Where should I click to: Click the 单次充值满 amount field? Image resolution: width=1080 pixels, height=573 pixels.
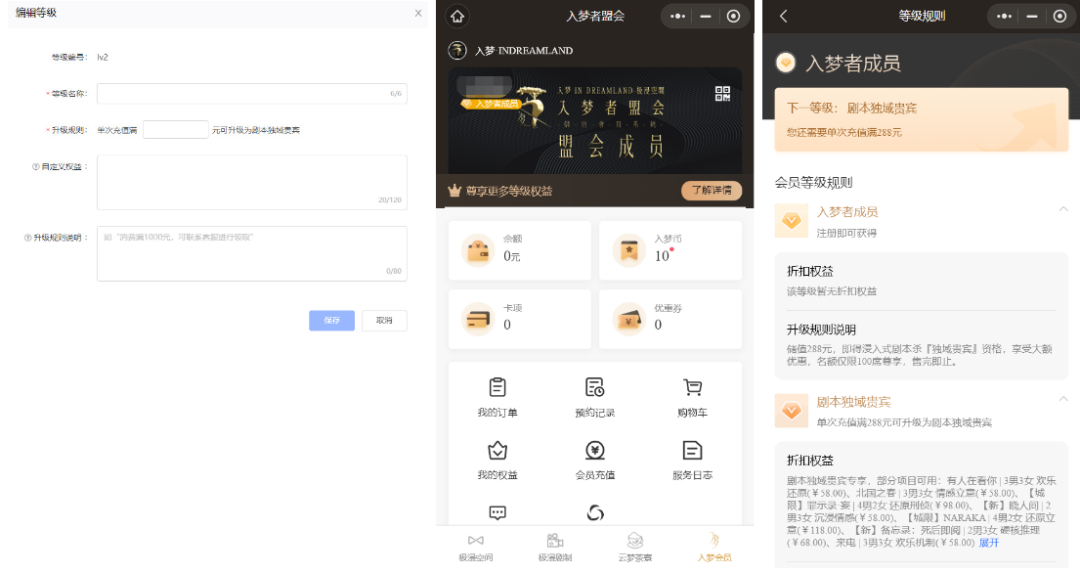[x=176, y=129]
